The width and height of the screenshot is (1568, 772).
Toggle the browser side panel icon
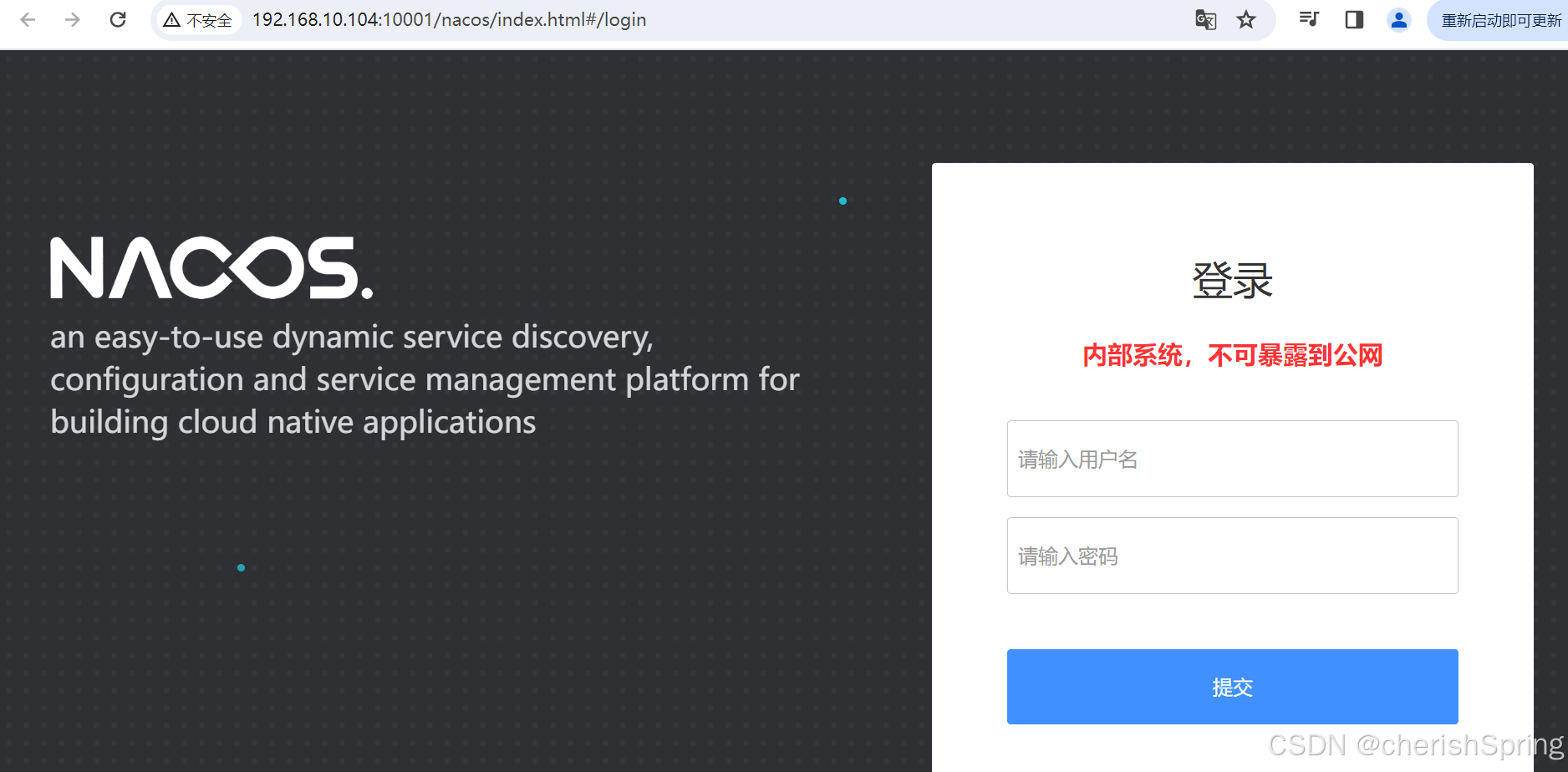(x=1354, y=20)
